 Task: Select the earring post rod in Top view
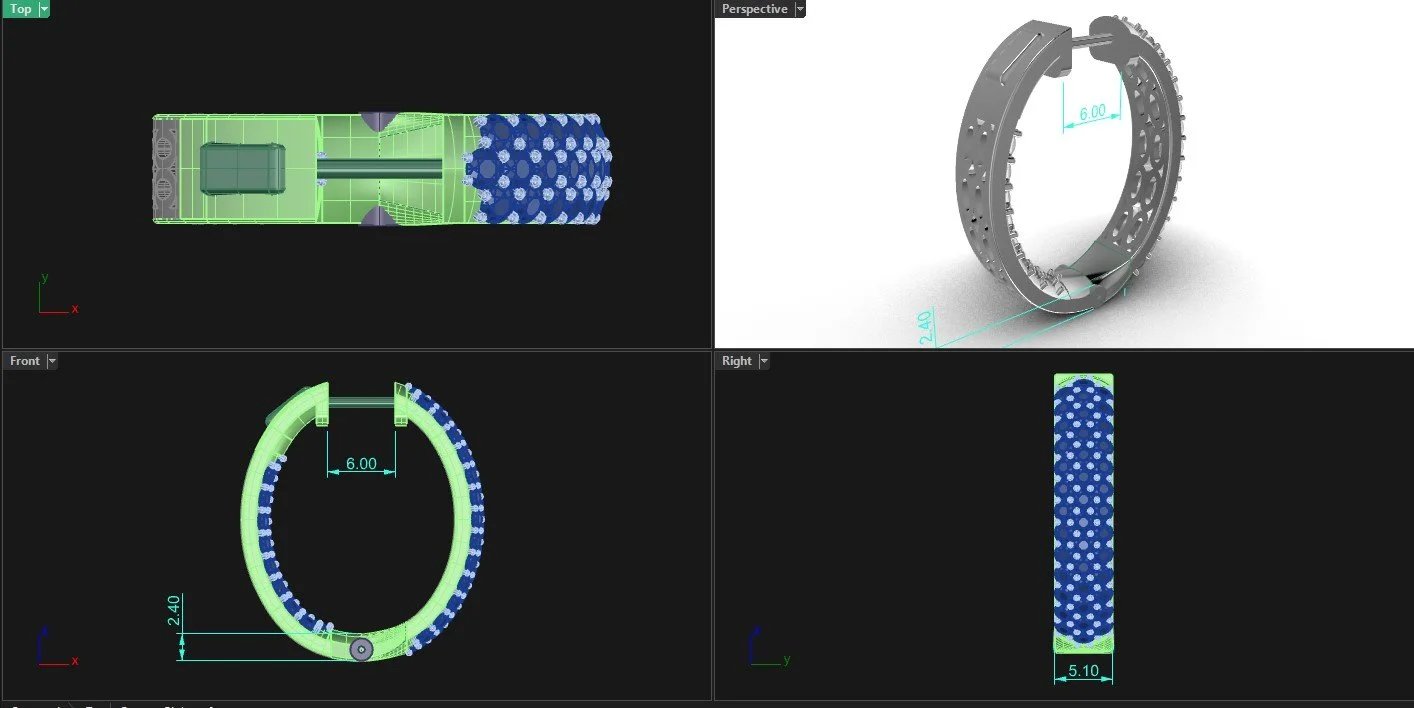tap(382, 167)
